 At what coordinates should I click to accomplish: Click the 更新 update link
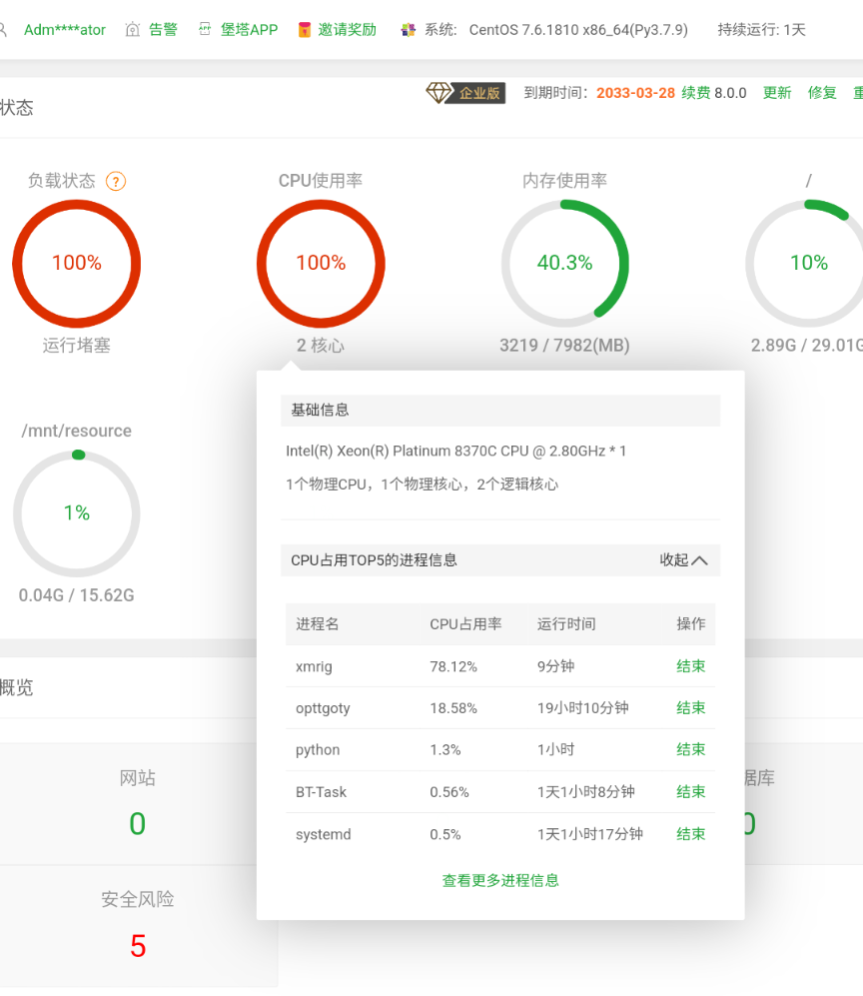tap(777, 93)
